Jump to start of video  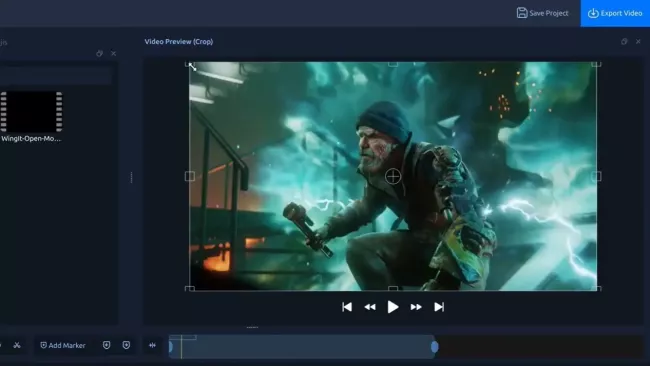[347, 307]
